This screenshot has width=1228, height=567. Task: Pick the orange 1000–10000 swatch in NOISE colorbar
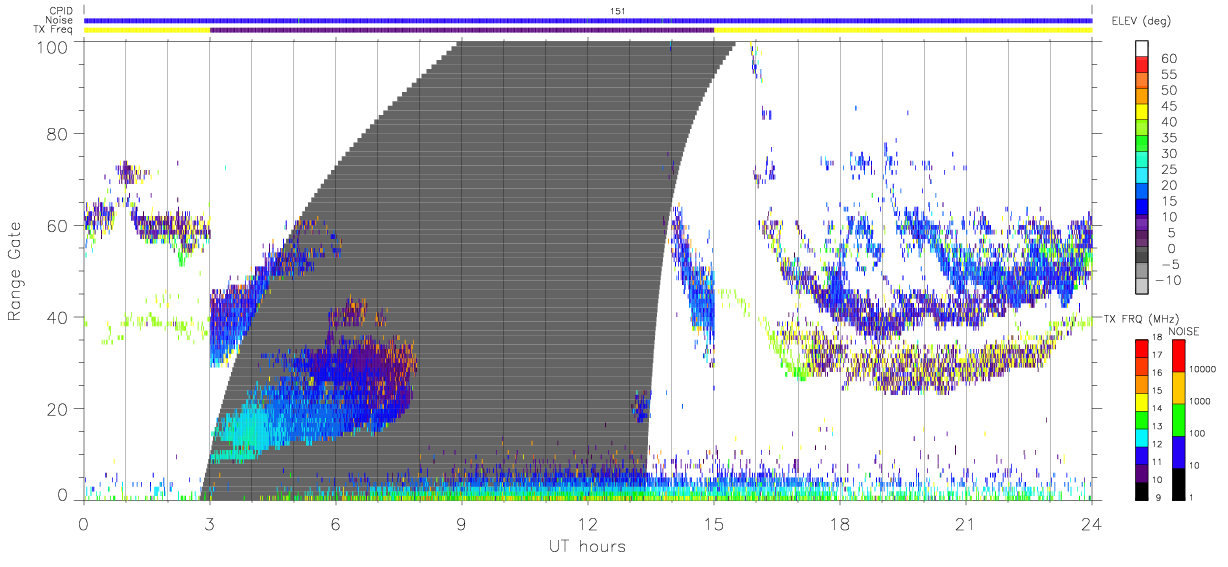(x=1180, y=387)
